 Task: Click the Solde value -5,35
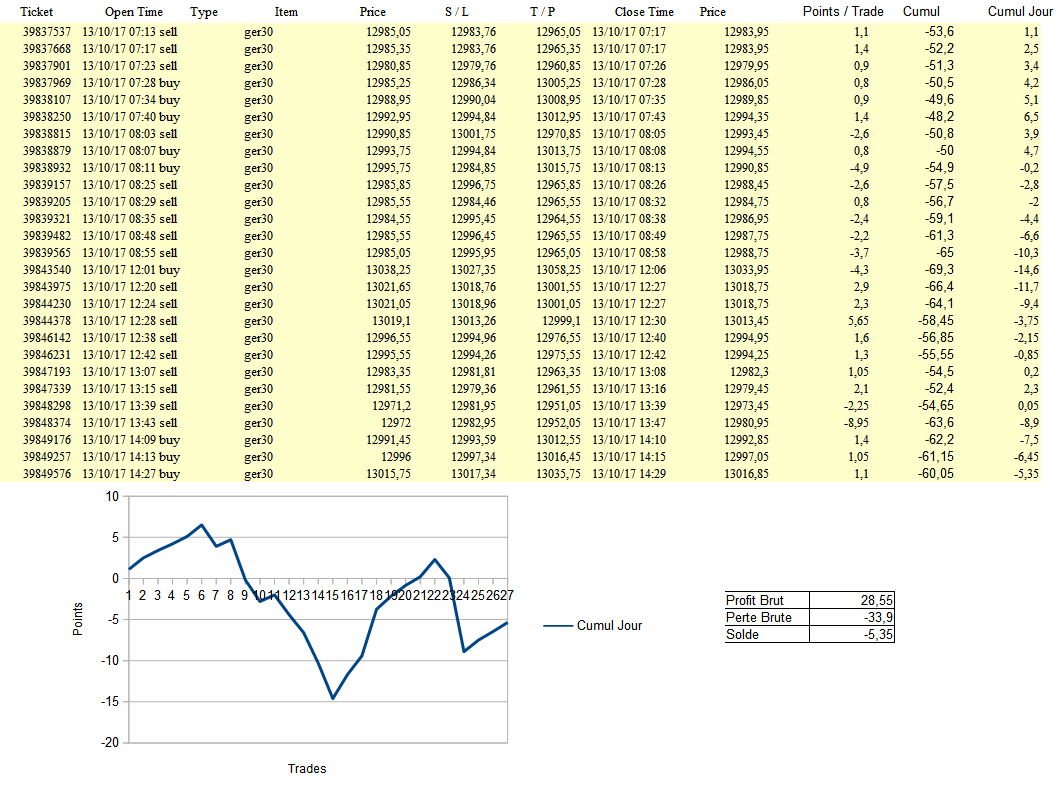(852, 634)
